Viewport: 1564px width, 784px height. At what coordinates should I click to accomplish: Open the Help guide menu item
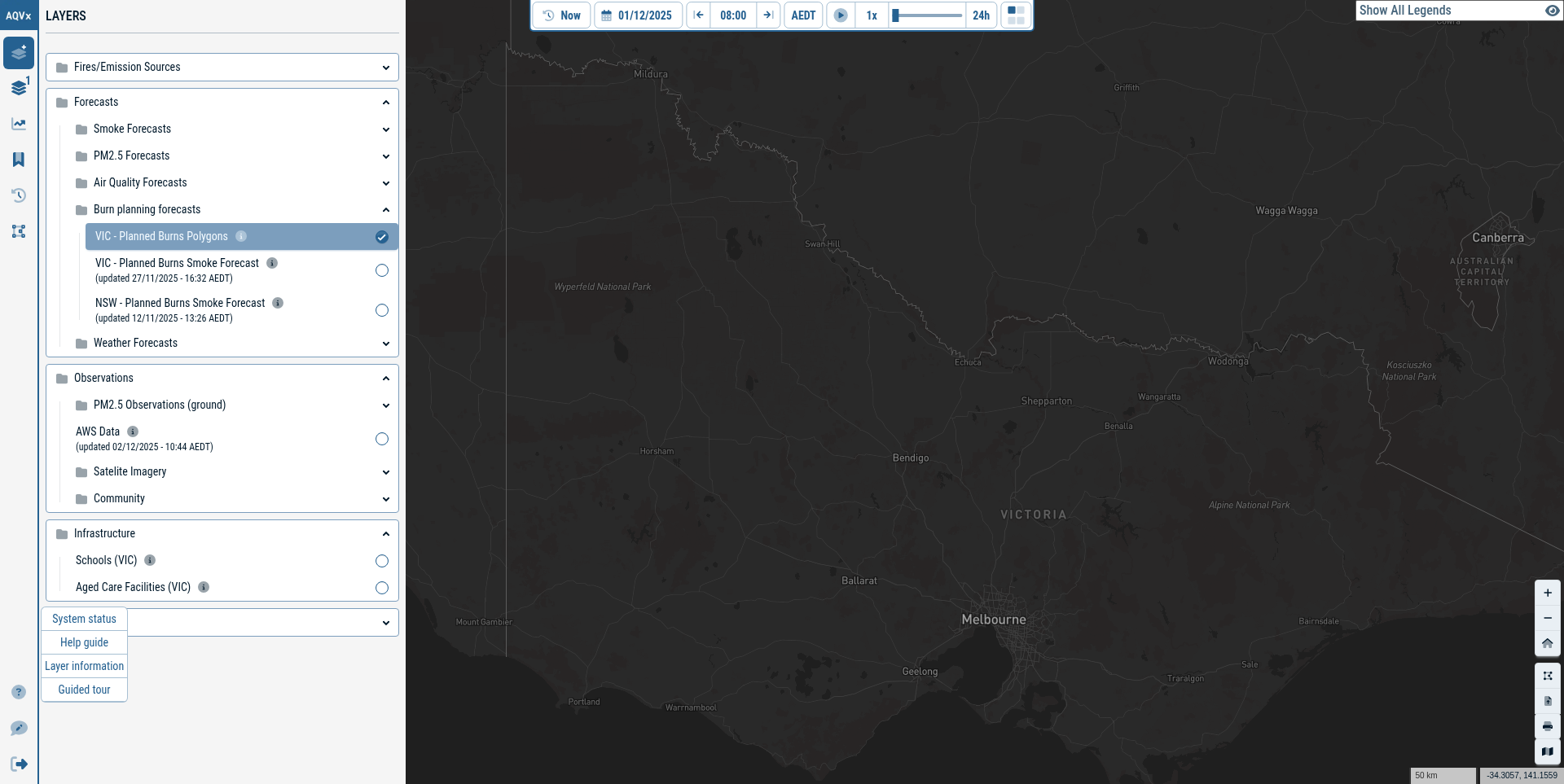tap(84, 642)
